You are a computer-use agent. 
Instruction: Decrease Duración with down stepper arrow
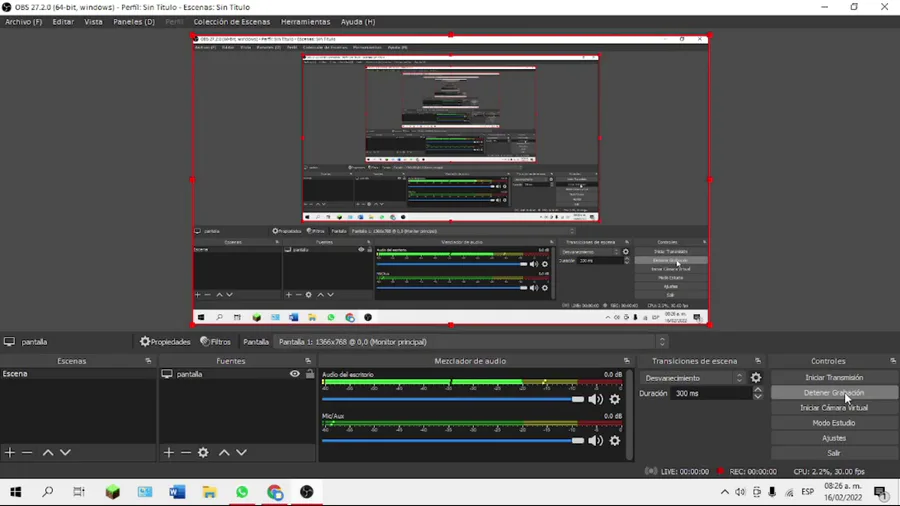point(758,397)
